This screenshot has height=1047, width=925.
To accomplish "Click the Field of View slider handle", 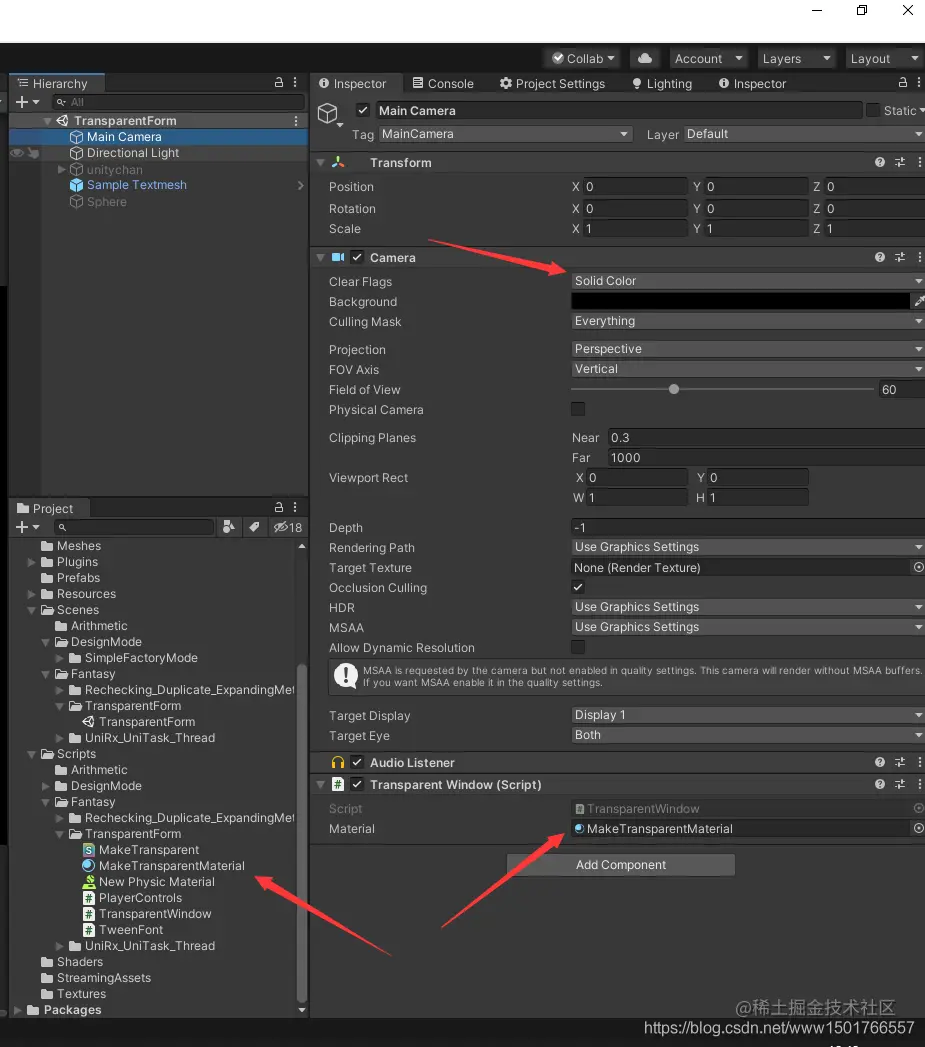I will 674,389.
